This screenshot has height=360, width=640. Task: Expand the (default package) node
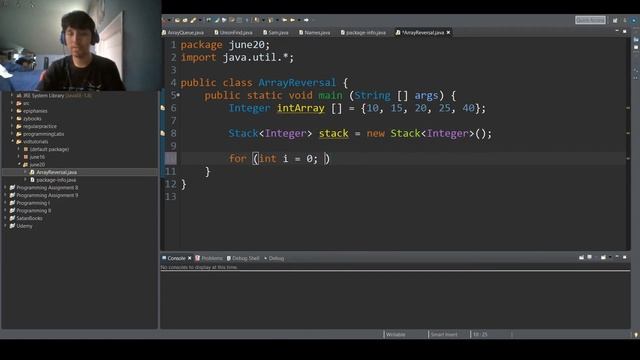pyautogui.click(x=19, y=149)
